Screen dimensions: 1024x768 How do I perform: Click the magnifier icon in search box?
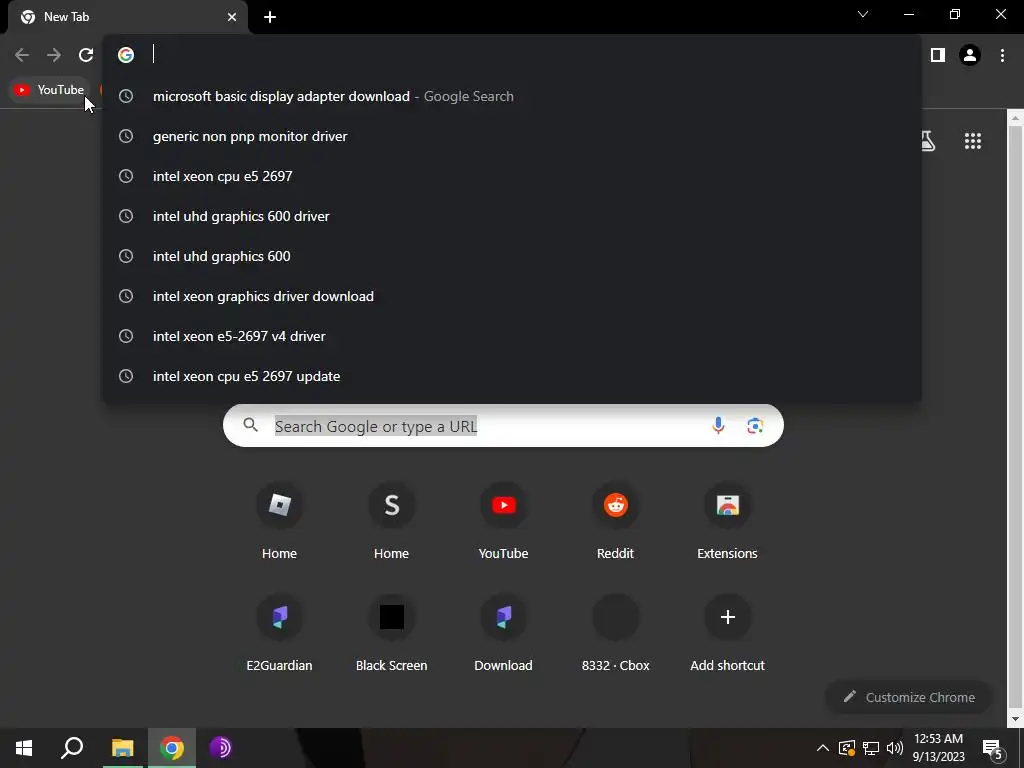(251, 426)
